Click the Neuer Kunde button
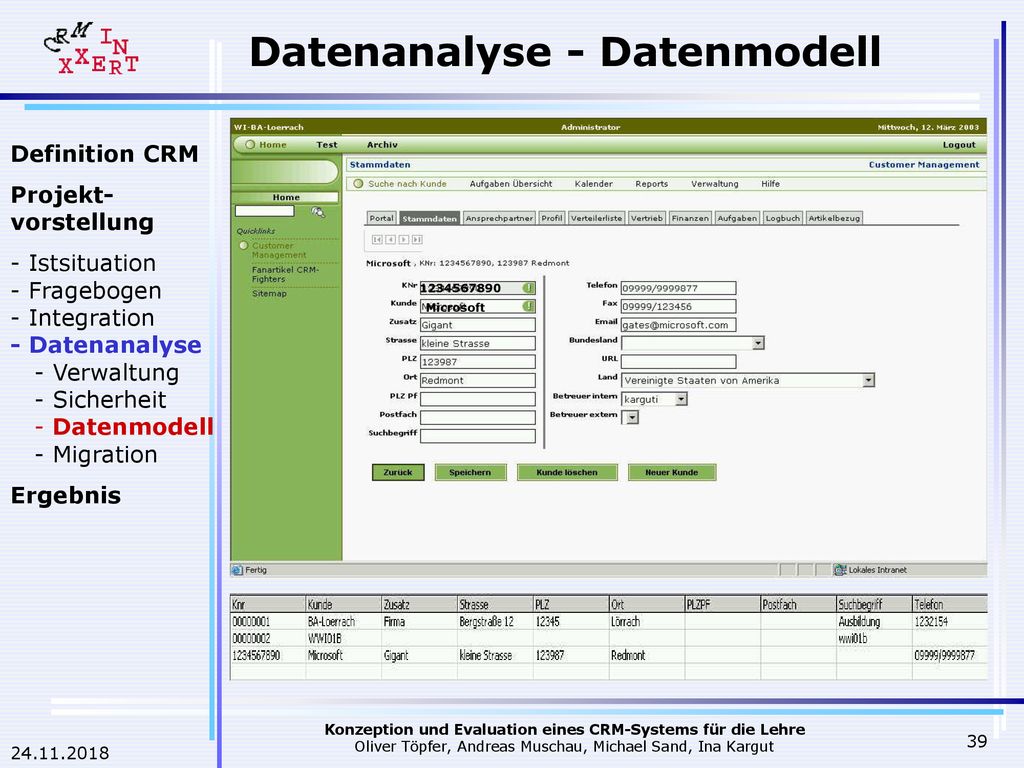This screenshot has height=768, width=1024. tap(671, 472)
